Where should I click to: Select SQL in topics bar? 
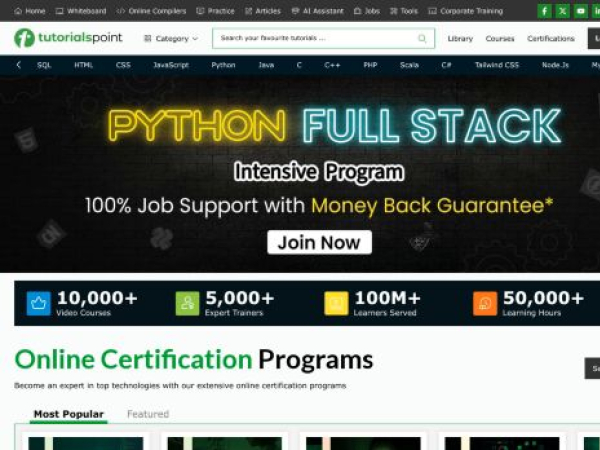click(44, 65)
